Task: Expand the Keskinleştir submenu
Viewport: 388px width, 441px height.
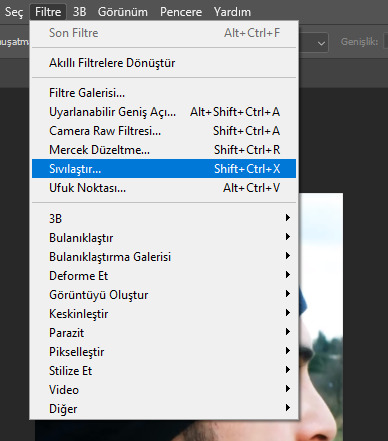Action: coord(164,314)
